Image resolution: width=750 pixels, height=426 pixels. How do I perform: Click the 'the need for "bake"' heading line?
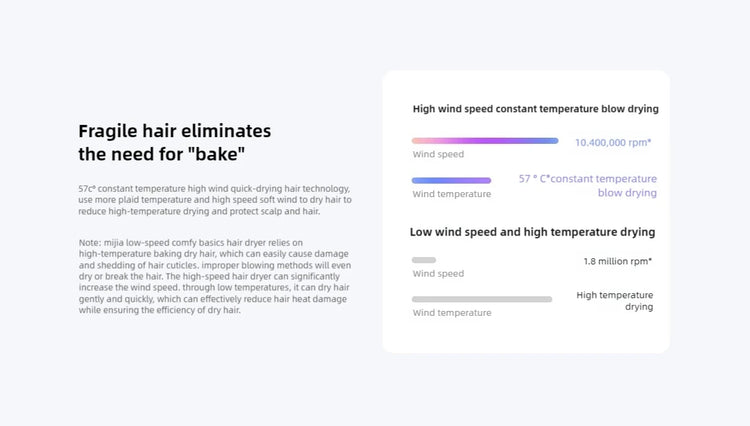(x=162, y=154)
